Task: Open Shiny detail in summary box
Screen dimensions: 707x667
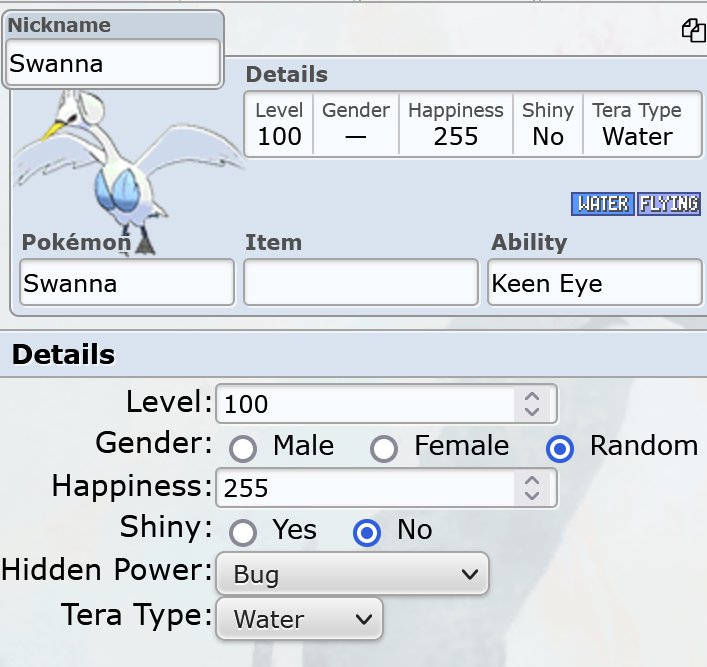Action: coord(548,124)
